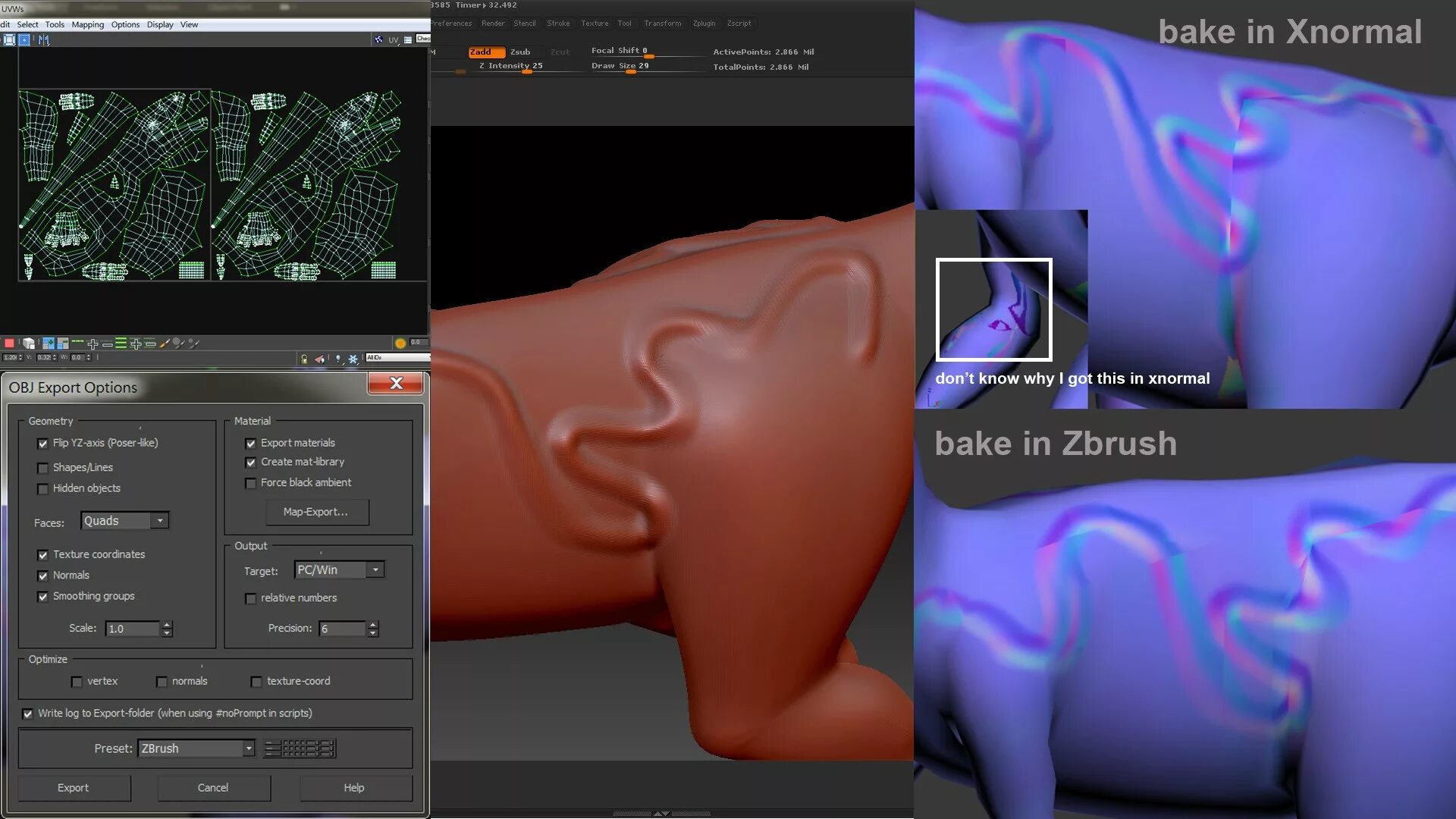This screenshot has height=819, width=1456.
Task: Click the snowflake freeze icon
Action: pos(353,359)
